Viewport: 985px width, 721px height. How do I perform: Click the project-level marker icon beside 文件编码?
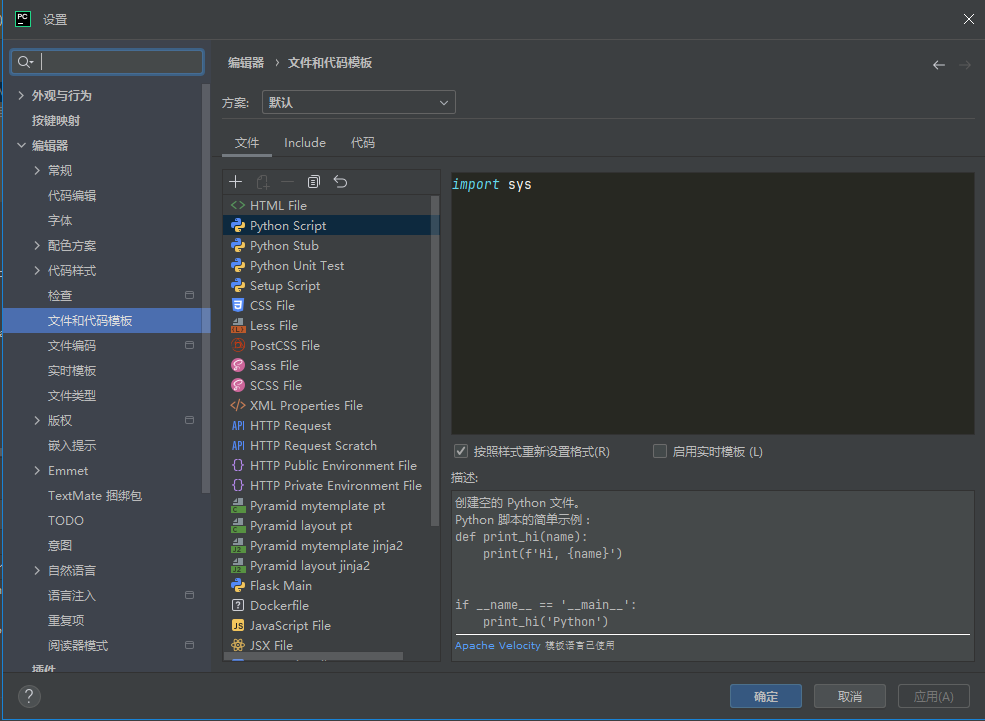[189, 345]
